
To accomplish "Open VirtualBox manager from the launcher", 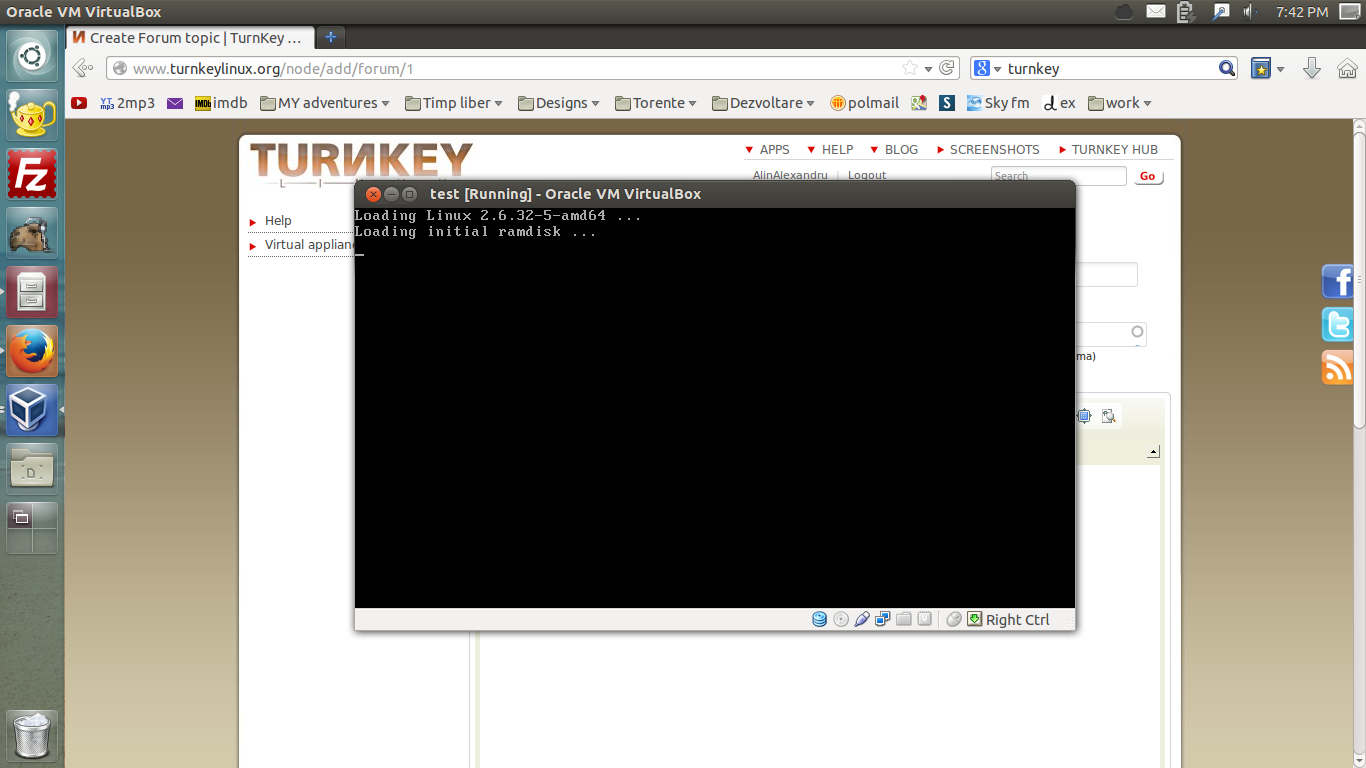I will [32, 410].
